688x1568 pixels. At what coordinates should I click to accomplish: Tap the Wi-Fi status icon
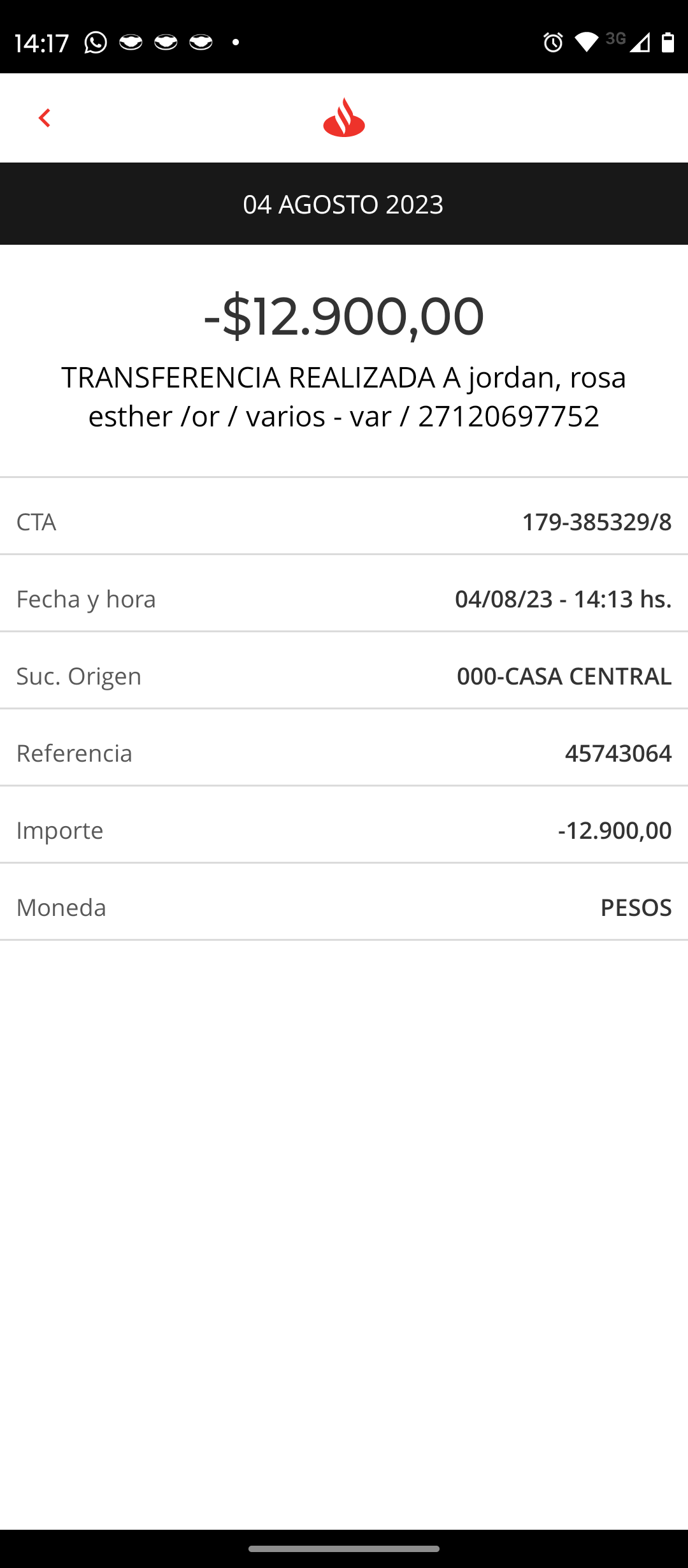(586, 42)
